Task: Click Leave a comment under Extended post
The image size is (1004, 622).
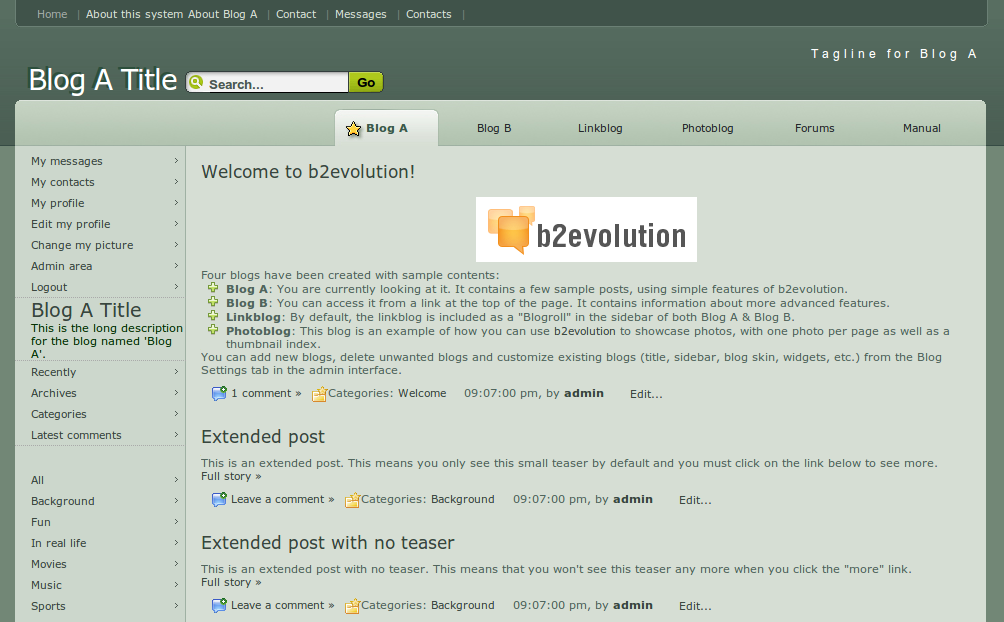Action: 282,499
